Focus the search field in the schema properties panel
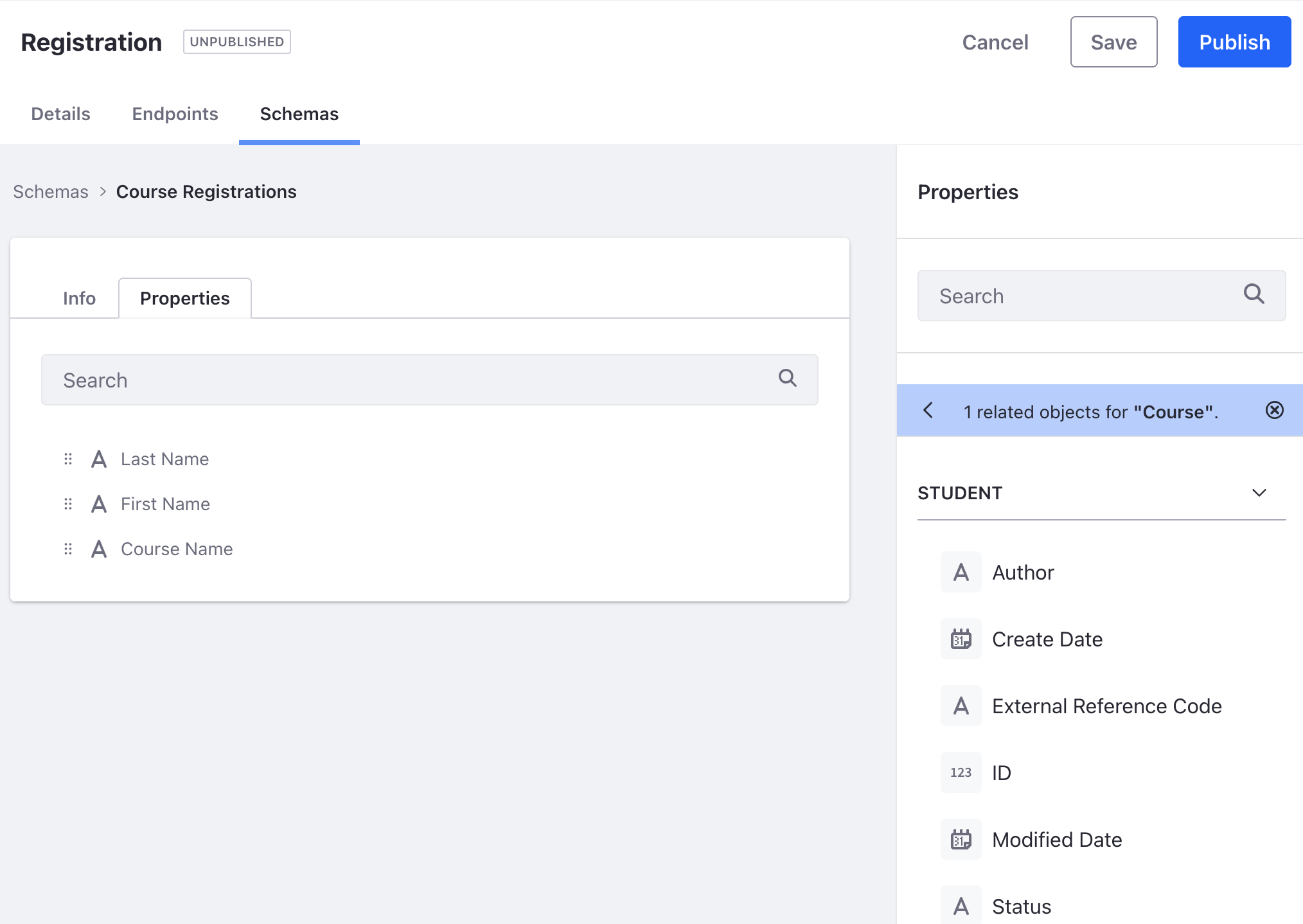 click(x=430, y=380)
